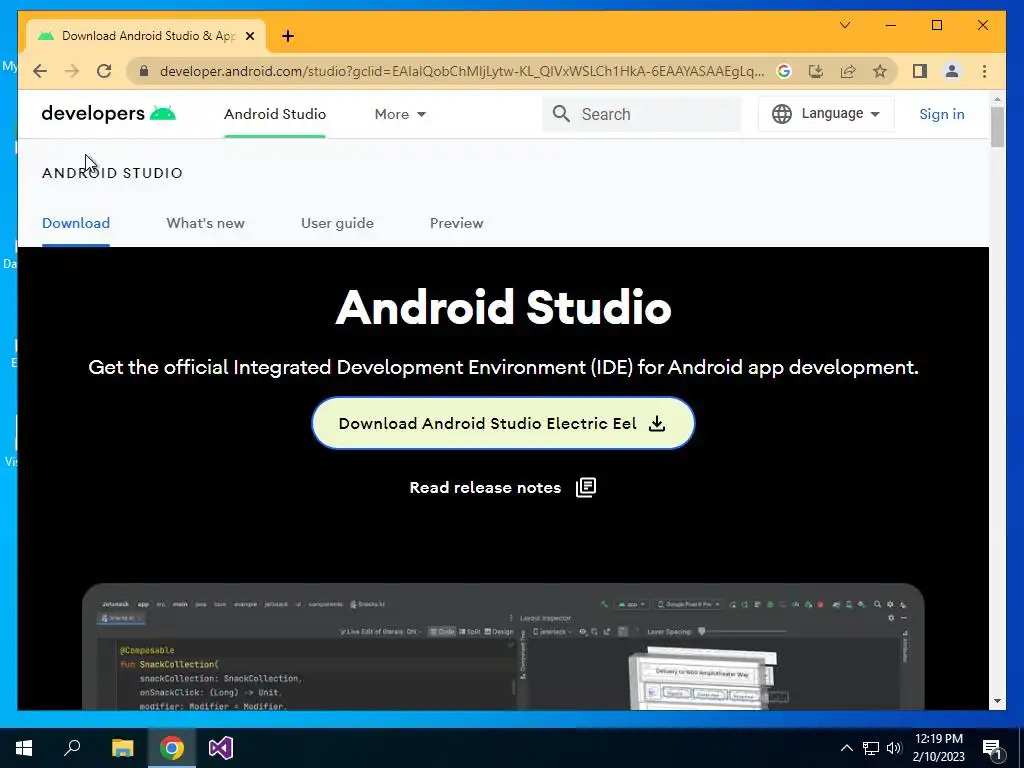Expand the More menu
The width and height of the screenshot is (1024, 768).
point(400,114)
